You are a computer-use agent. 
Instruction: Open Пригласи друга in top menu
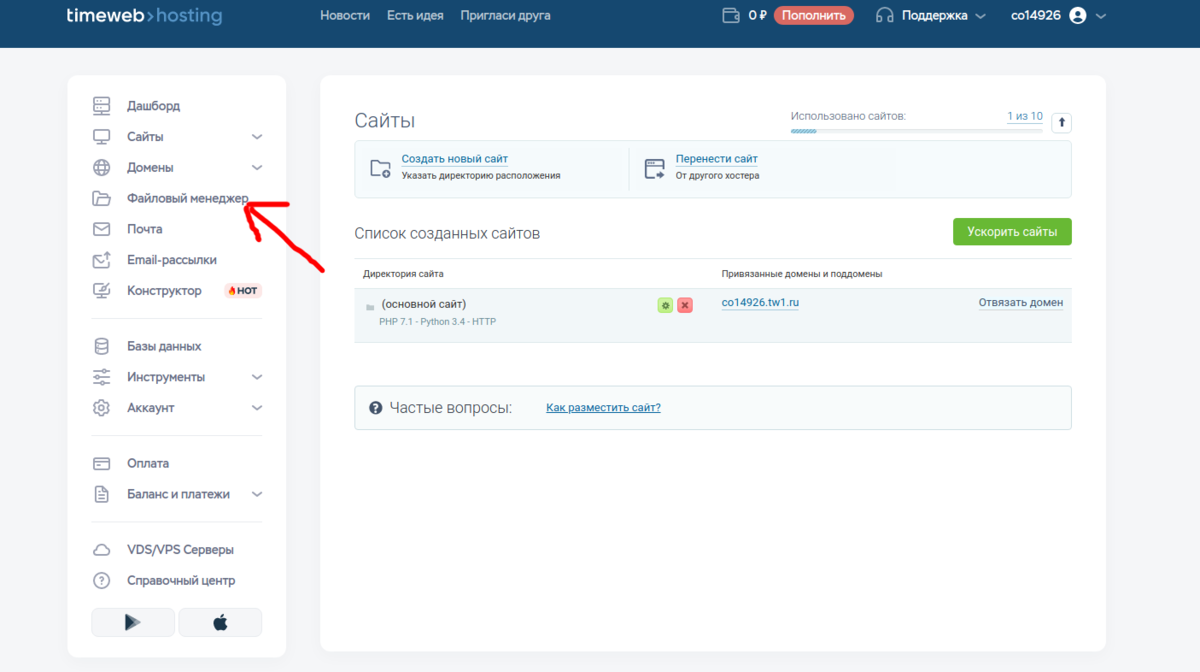point(505,16)
